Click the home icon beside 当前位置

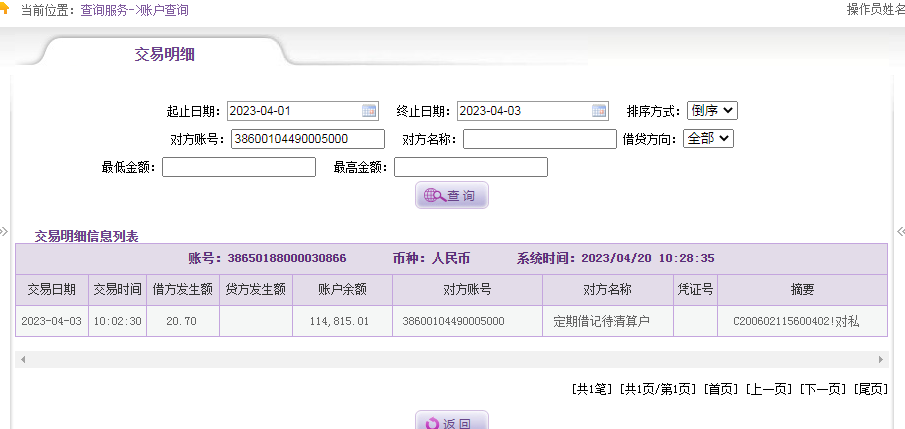pyautogui.click(x=4, y=10)
